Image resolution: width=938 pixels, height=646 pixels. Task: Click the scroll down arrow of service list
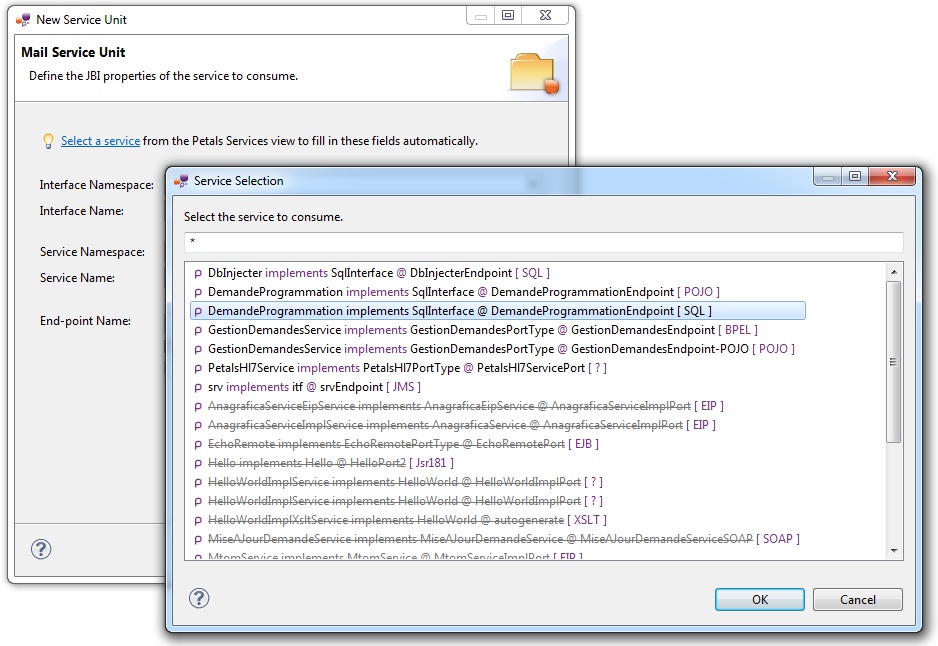pyautogui.click(x=894, y=550)
